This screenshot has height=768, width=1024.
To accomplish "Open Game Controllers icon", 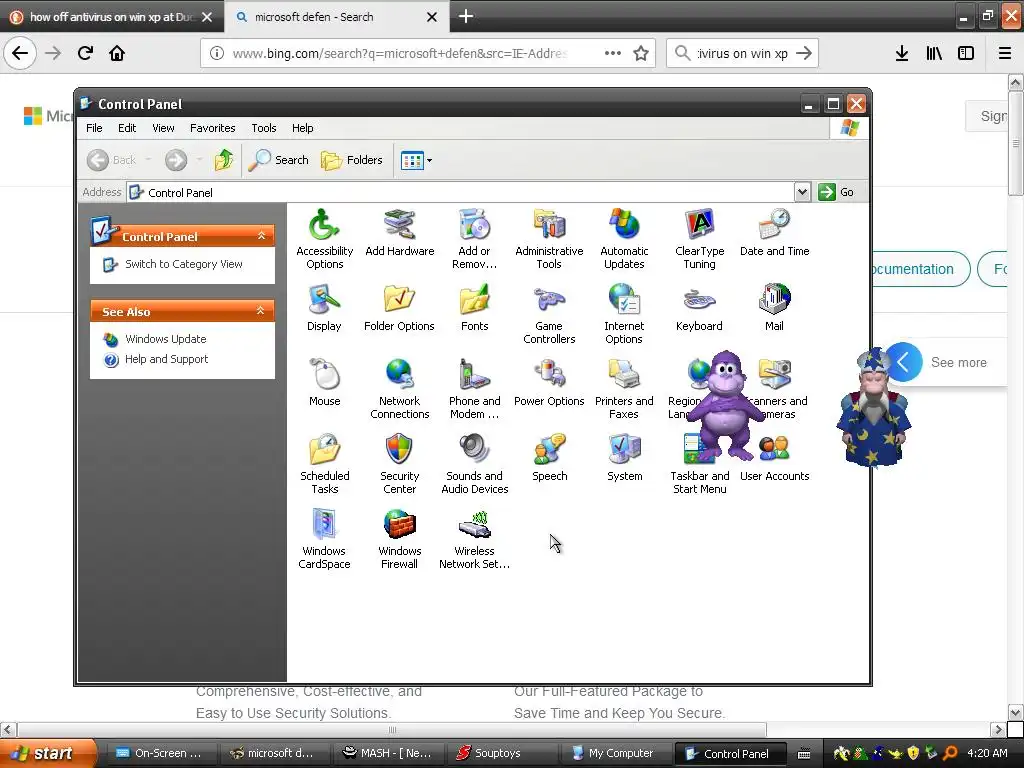I will point(549,314).
